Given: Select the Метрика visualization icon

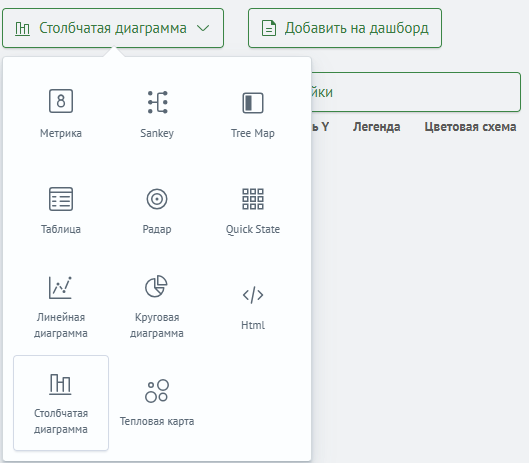Looking at the screenshot, I should coord(61,101).
